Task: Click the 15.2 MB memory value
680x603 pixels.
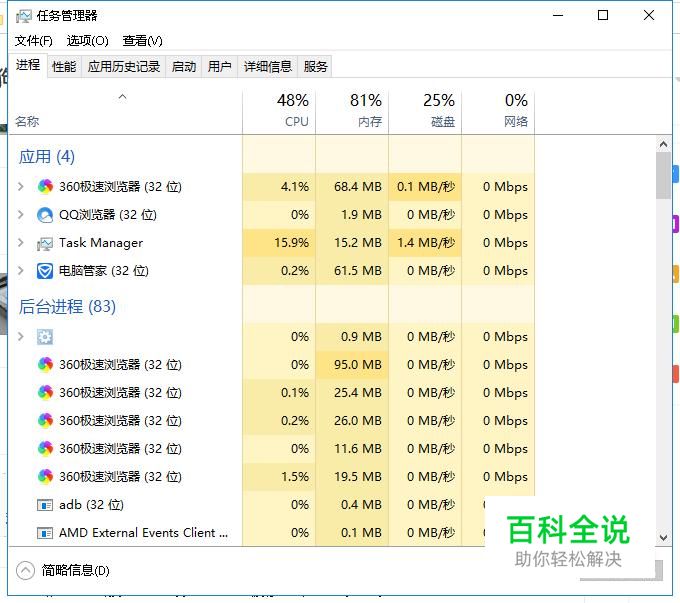Action: point(358,243)
